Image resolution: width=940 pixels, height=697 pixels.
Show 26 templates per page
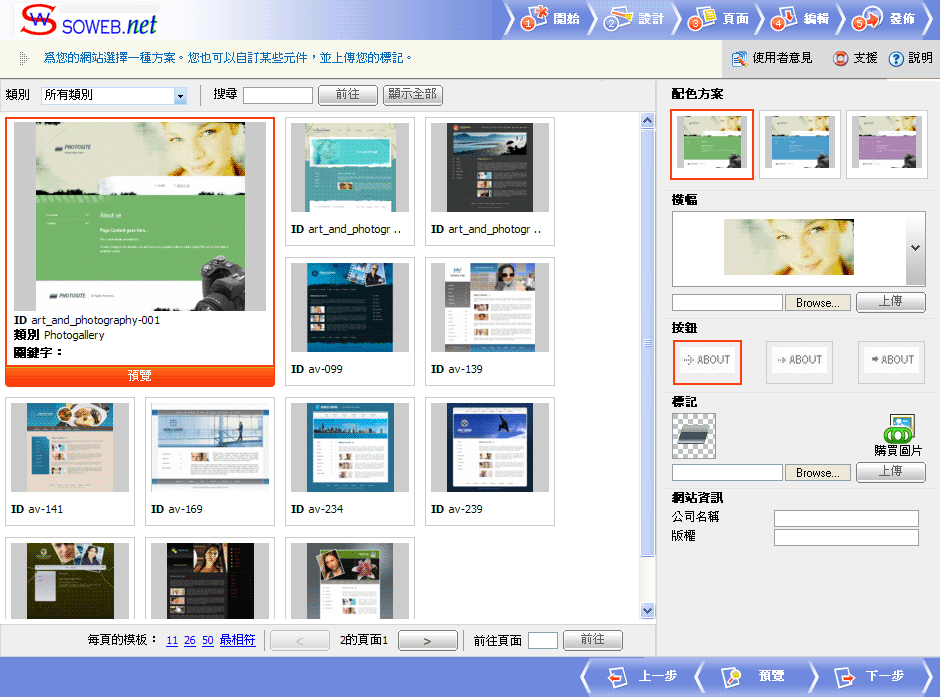(189, 641)
